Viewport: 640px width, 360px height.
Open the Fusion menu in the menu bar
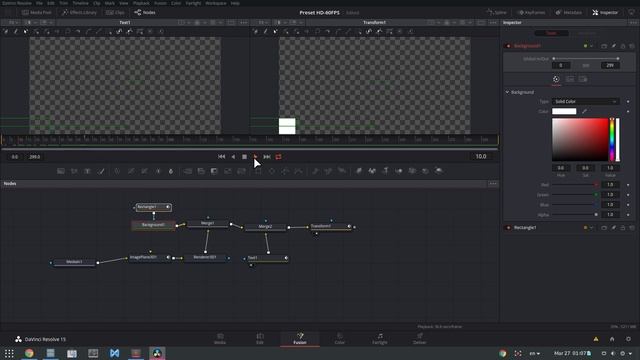[160, 3]
